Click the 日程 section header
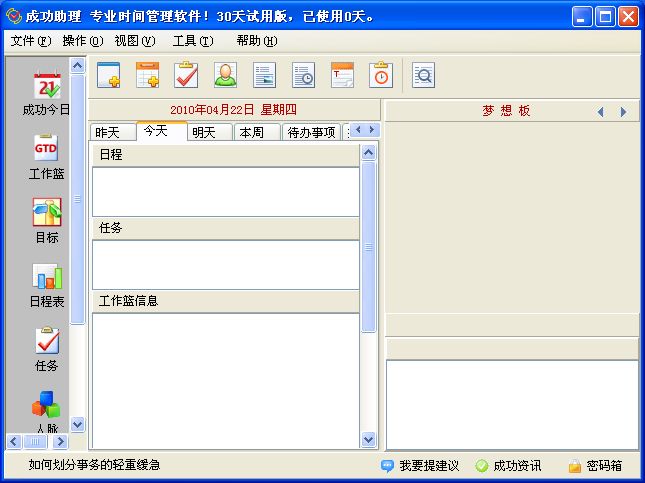The height and width of the screenshot is (483, 645). [225, 155]
